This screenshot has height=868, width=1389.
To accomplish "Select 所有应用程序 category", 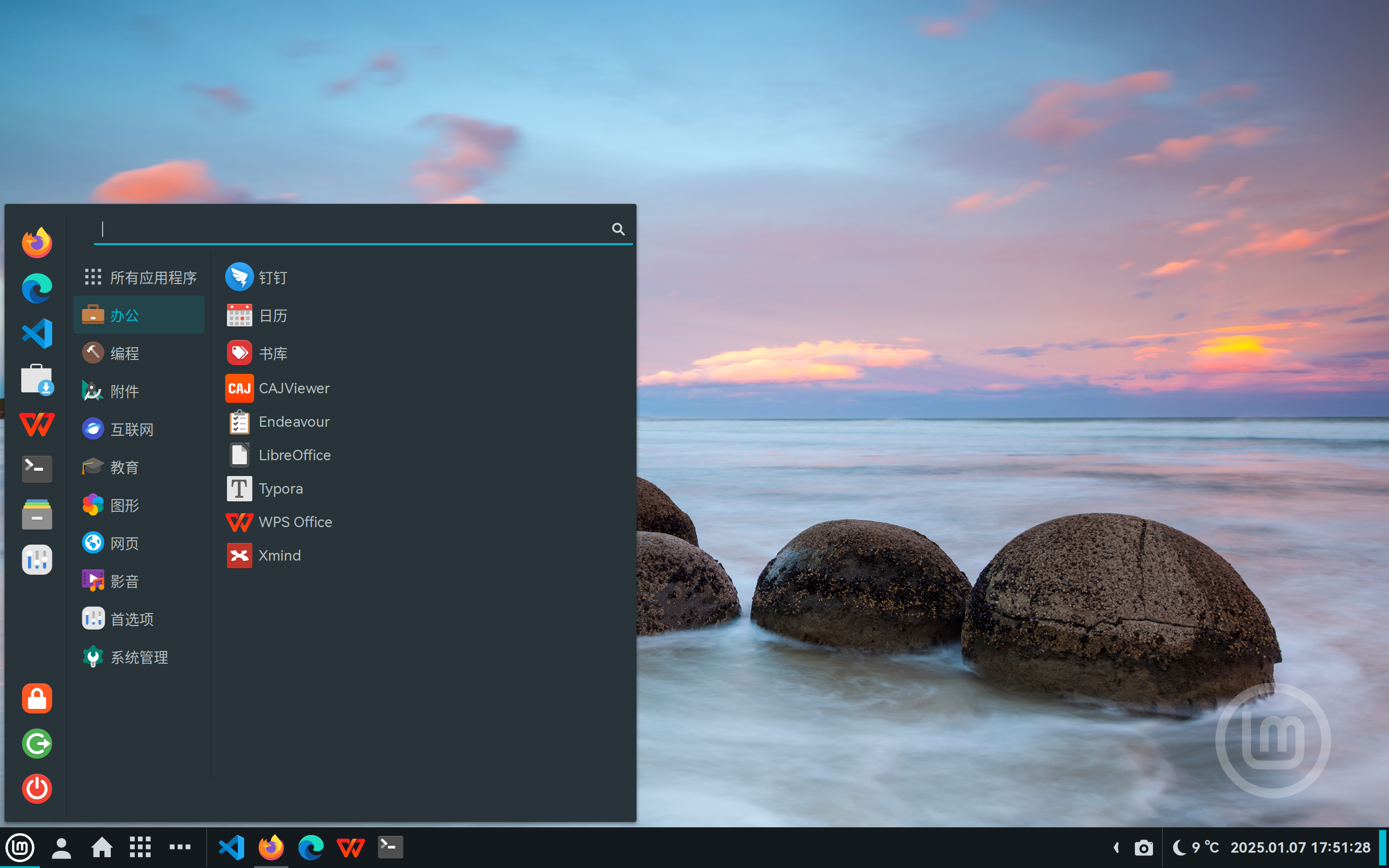I will 139,278.
